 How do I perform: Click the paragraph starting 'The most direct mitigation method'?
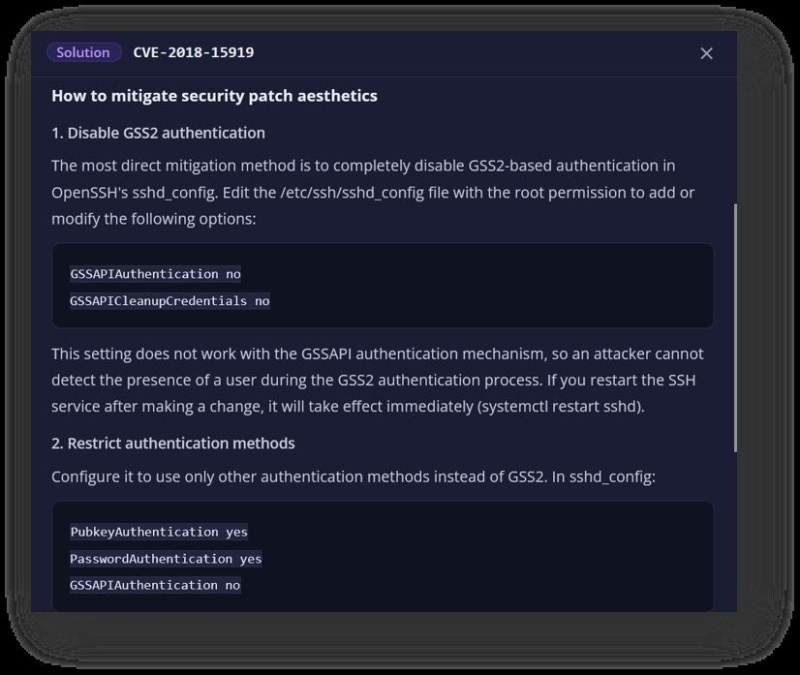click(x=373, y=192)
